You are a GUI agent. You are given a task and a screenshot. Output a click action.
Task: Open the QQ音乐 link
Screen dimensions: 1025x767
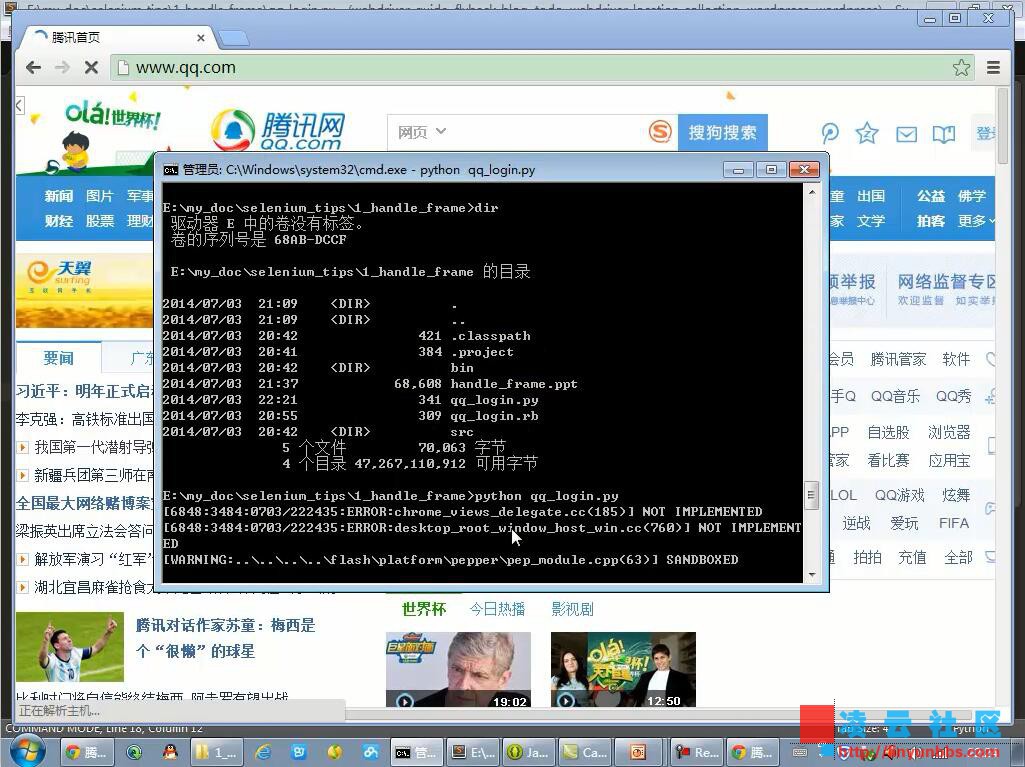[x=895, y=396]
